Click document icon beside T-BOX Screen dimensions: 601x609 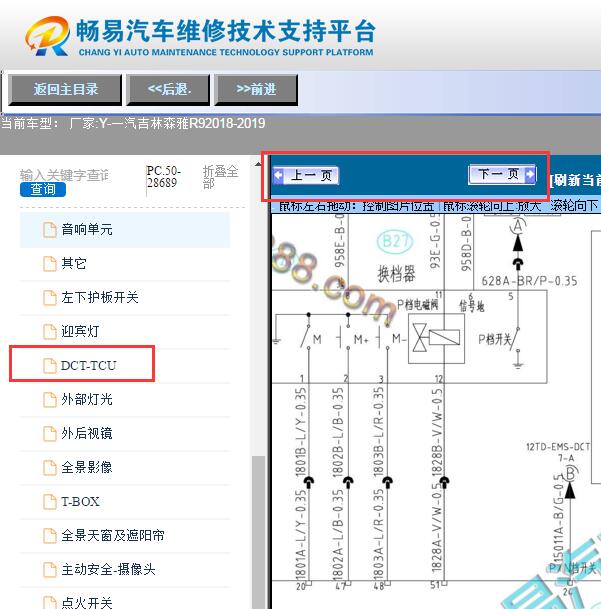[x=49, y=501]
